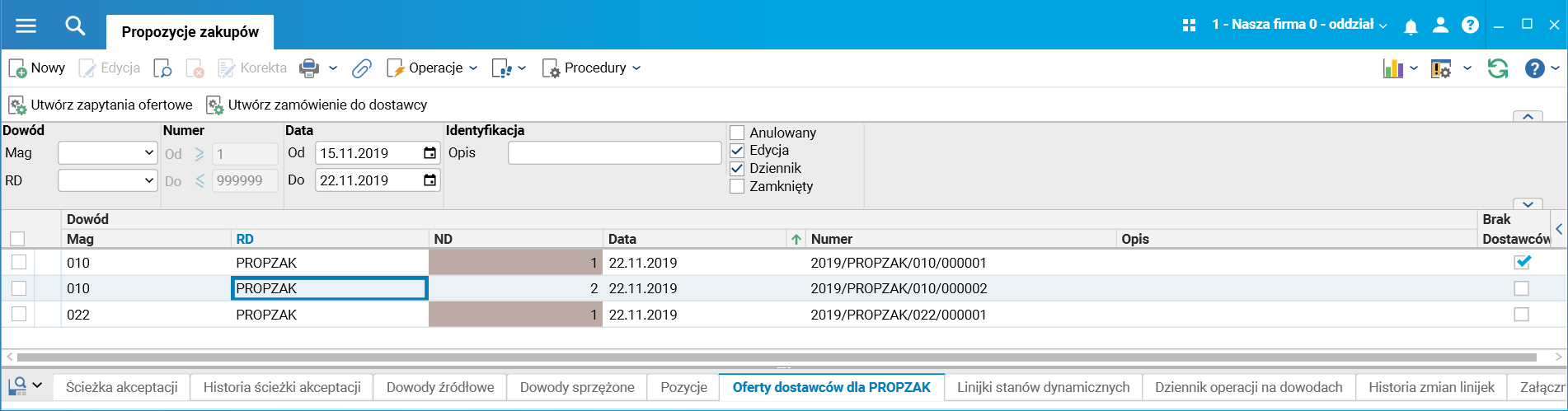The width and height of the screenshot is (1568, 411).
Task: Click the printer icon
Action: (309, 68)
